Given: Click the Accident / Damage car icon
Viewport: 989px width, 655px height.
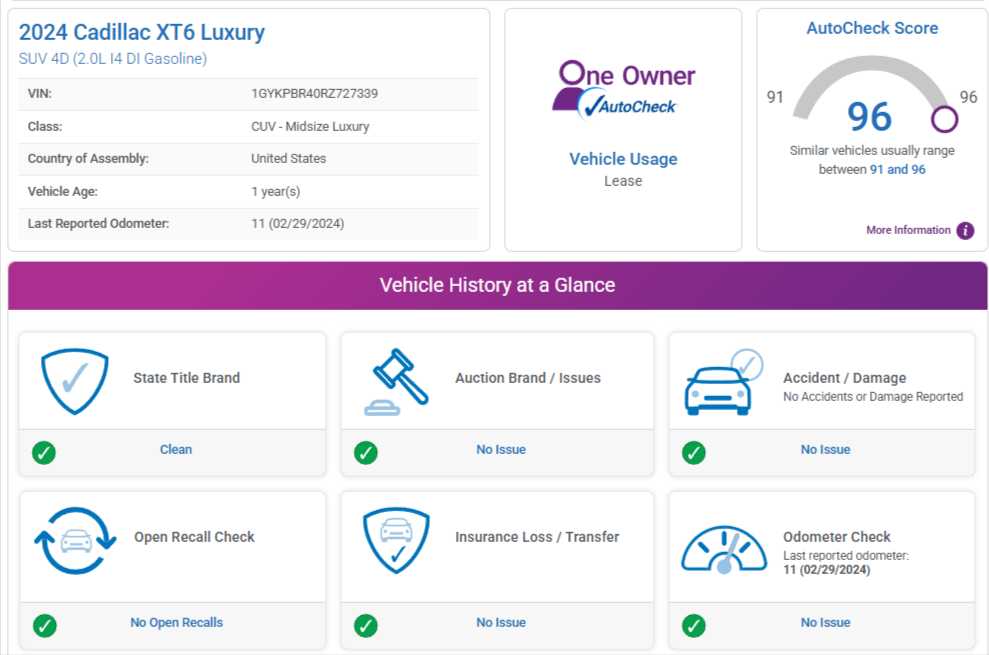Looking at the screenshot, I should [722, 383].
